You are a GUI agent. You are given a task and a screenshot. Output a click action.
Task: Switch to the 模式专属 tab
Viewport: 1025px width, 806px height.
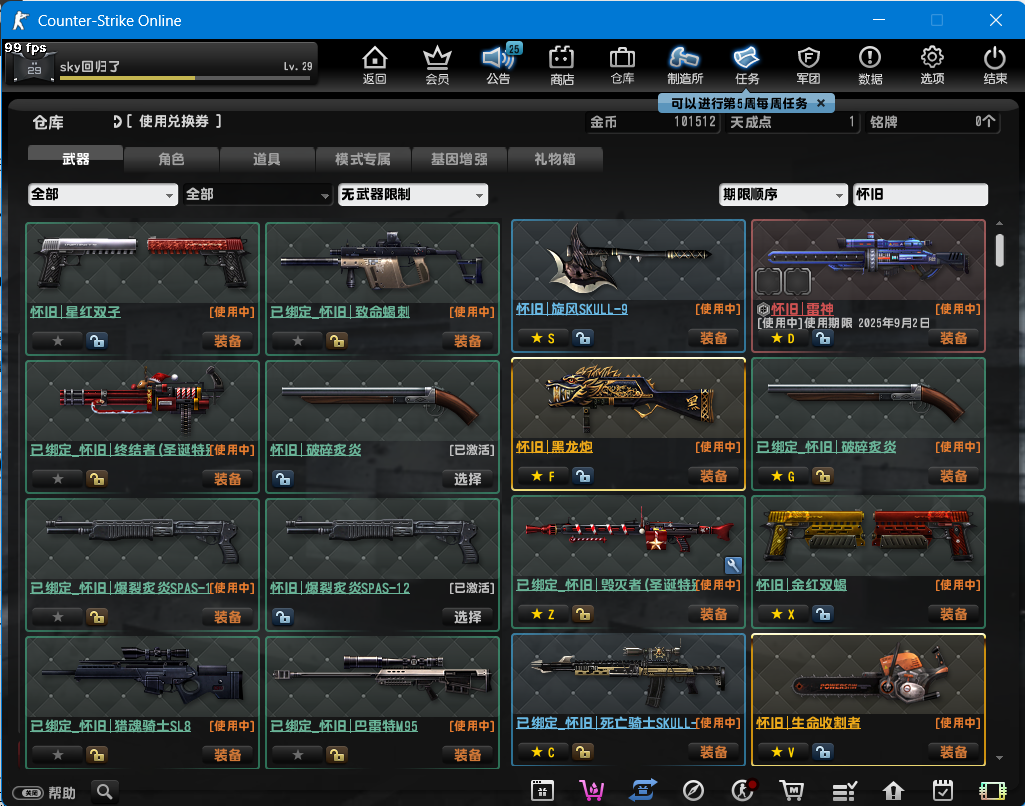point(363,159)
